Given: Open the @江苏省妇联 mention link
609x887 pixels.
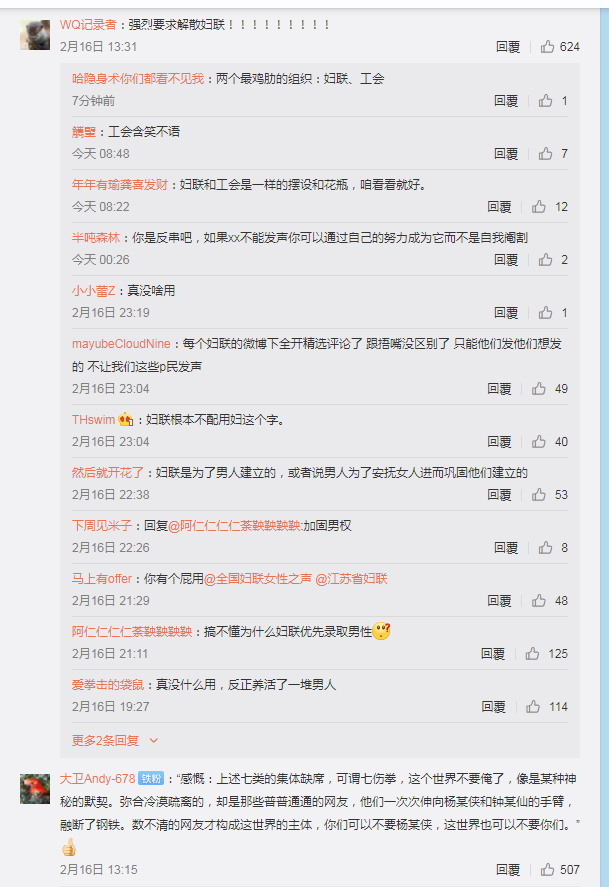Looking at the screenshot, I should (351, 579).
